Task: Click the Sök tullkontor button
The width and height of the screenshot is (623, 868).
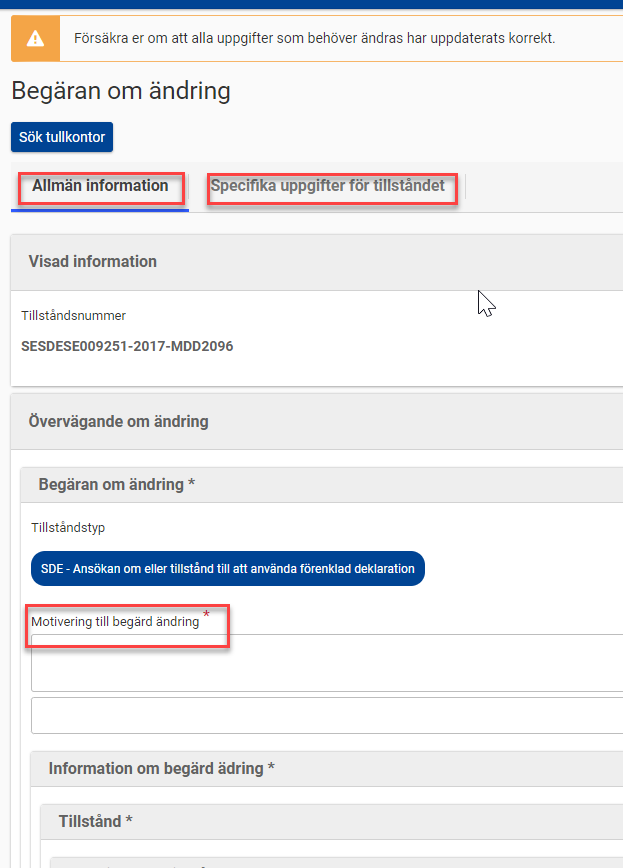Action: (62, 137)
